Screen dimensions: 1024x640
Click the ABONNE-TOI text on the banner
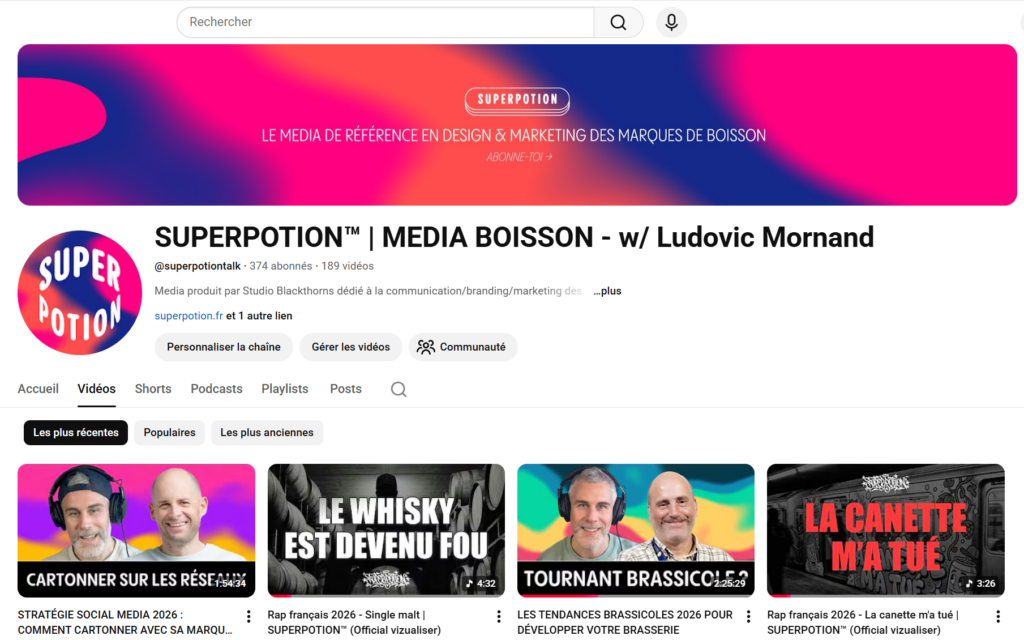point(517,156)
